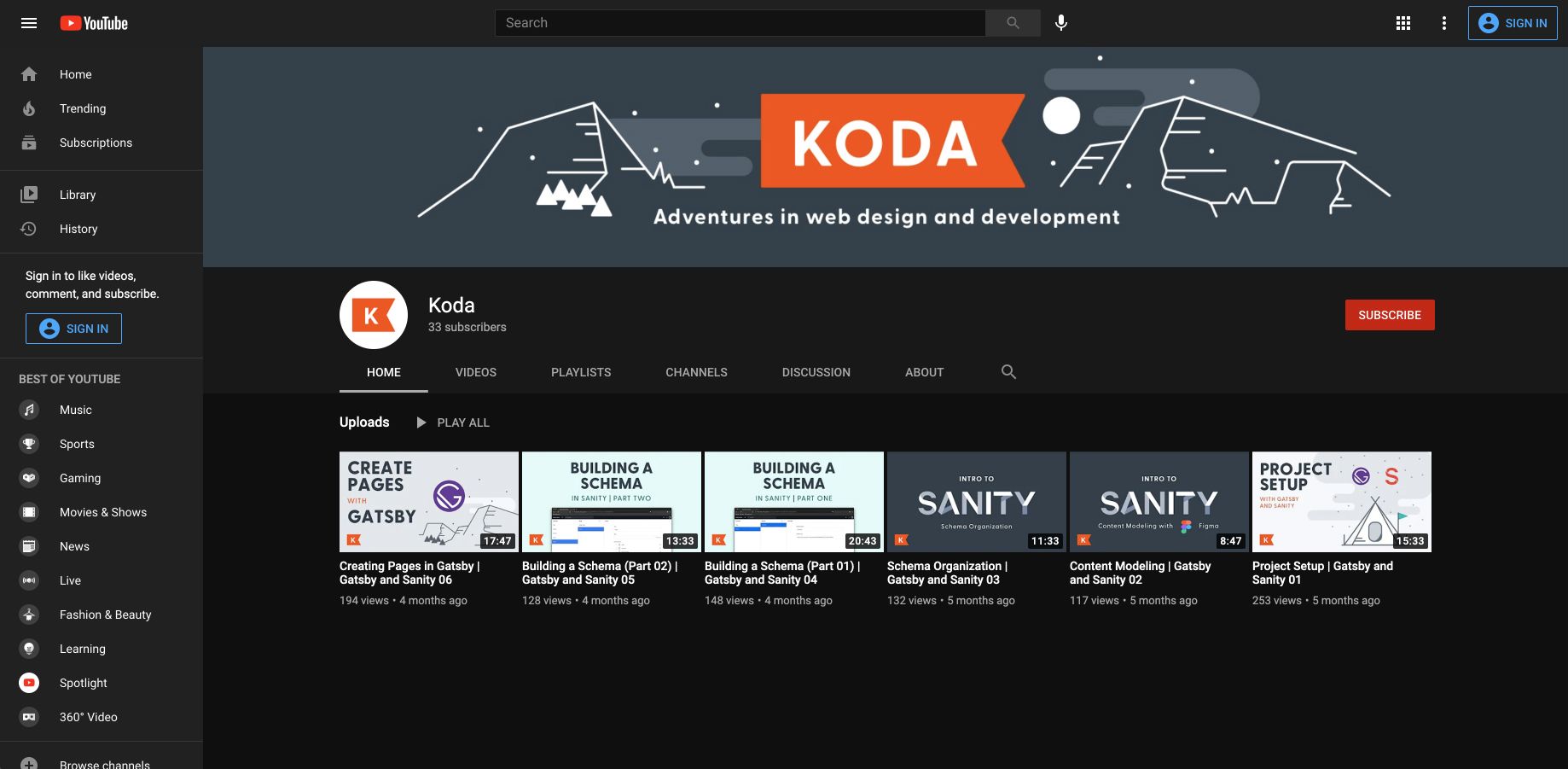Click the Browse channels plus icon
Viewport: 1568px width, 769px height.
click(29, 762)
